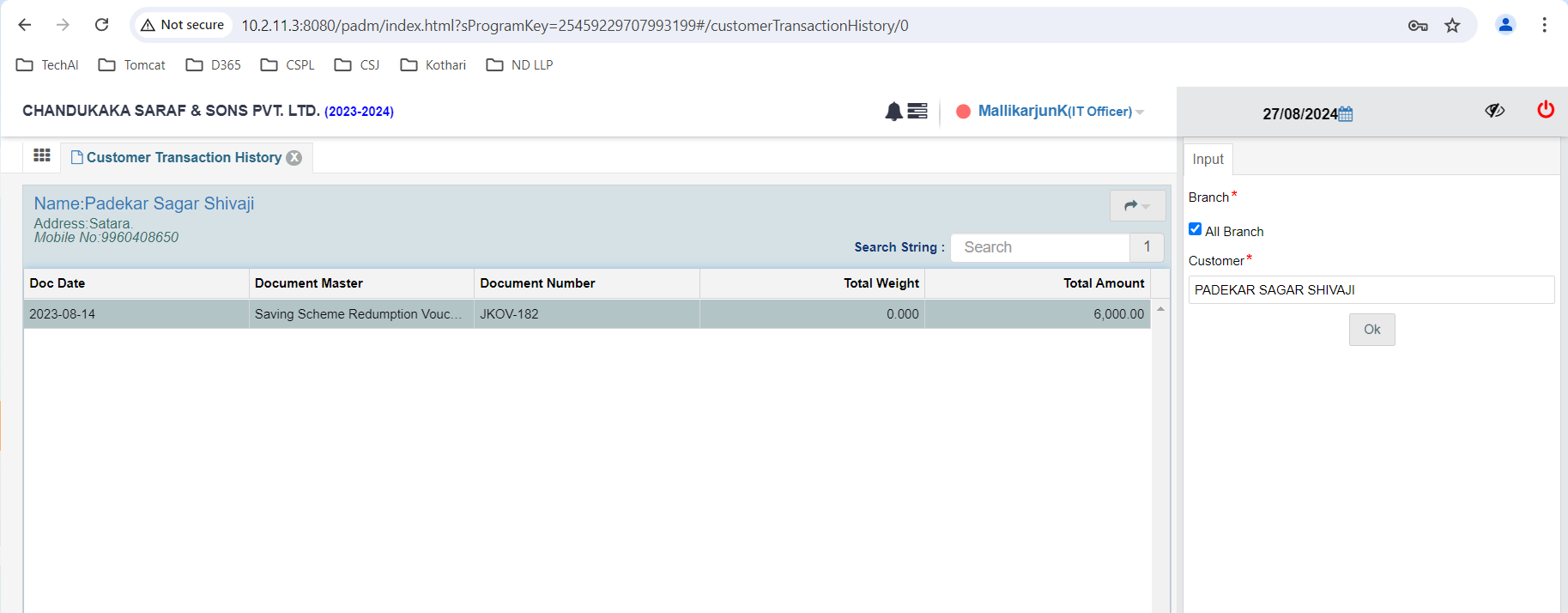This screenshot has height=613, width=1568.
Task: Click the red power logout icon
Action: [1546, 110]
